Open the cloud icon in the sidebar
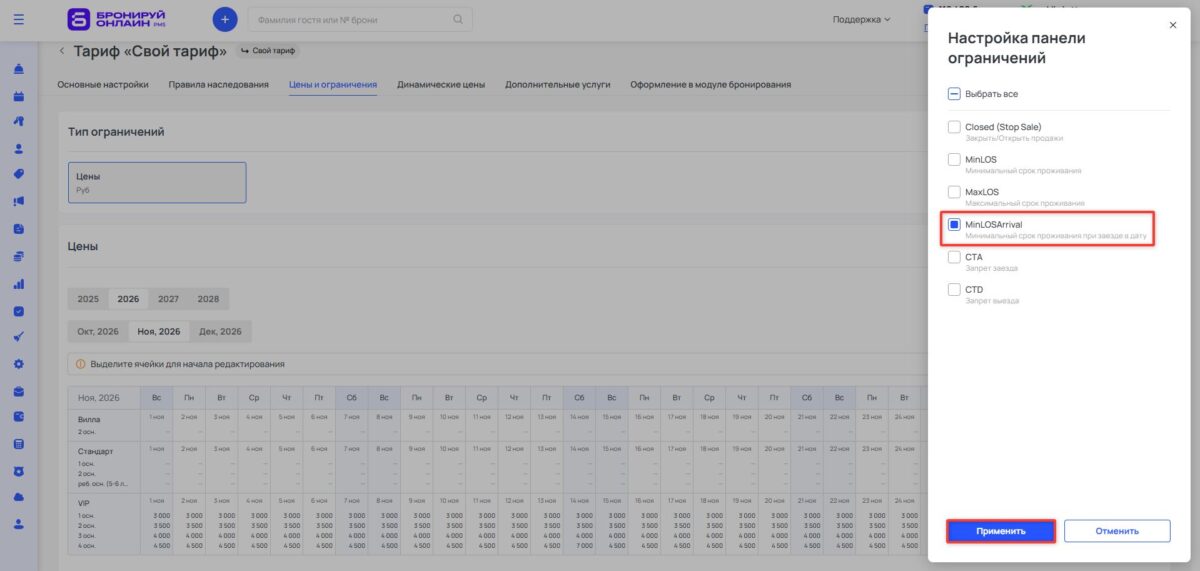The height and width of the screenshot is (571, 1200). (19, 497)
